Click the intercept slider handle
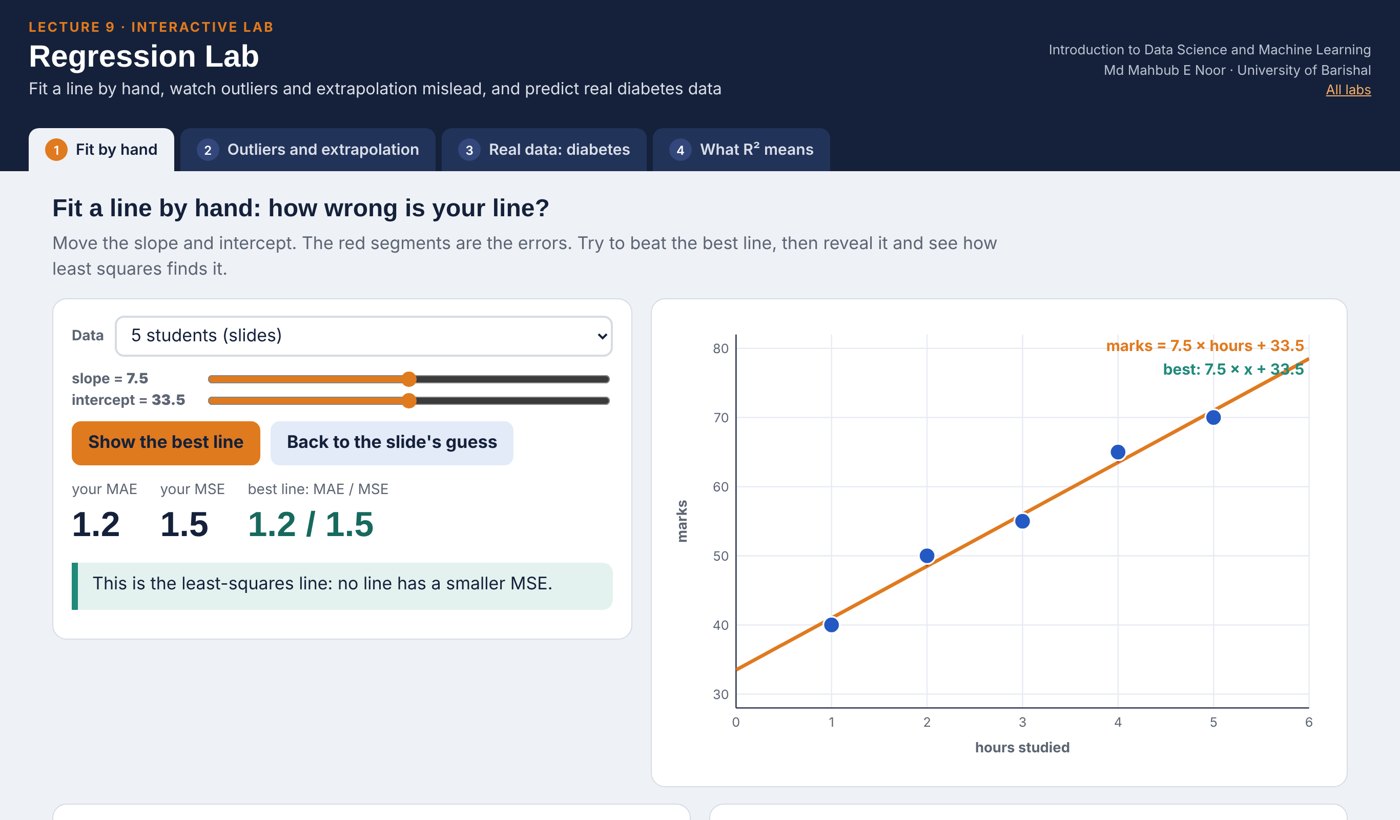The image size is (1400, 820). pos(408,401)
